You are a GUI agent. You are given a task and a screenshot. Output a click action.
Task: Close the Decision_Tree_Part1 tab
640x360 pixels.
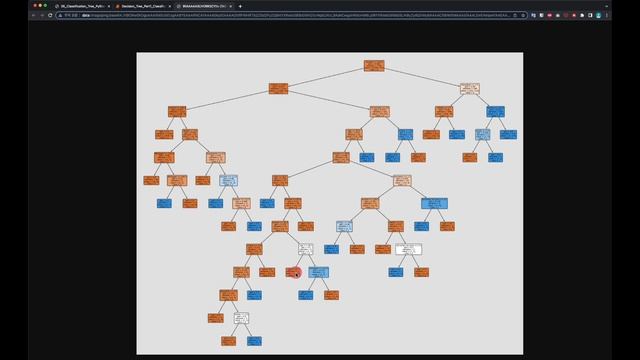[x=169, y=6]
